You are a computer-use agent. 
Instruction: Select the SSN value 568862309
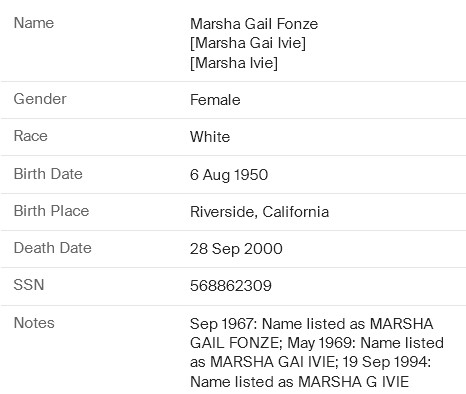pos(231,286)
